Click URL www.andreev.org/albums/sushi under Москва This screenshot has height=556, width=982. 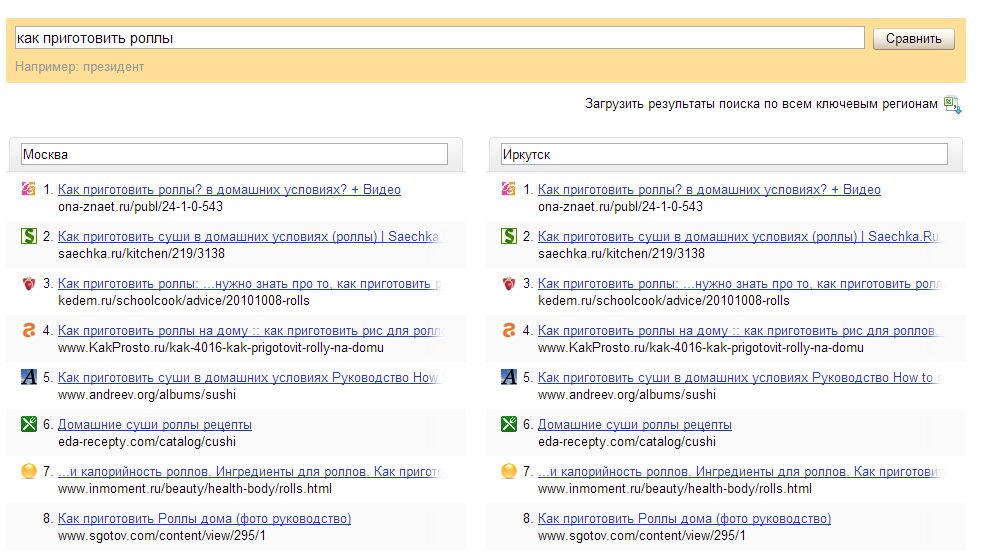147,394
